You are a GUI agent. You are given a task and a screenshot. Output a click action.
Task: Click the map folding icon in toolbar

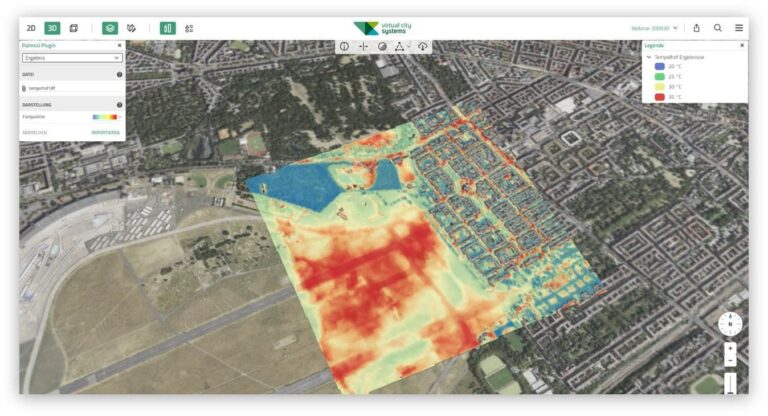point(131,28)
